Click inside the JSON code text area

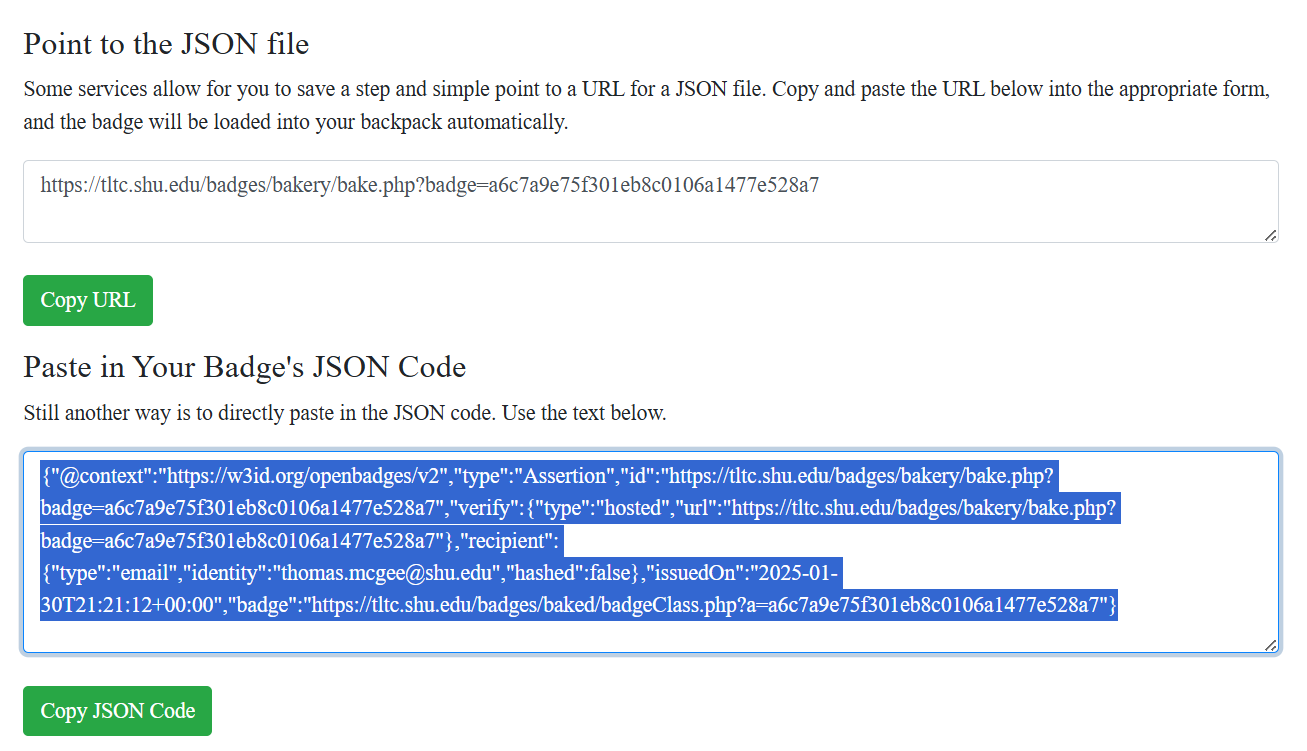[651, 552]
